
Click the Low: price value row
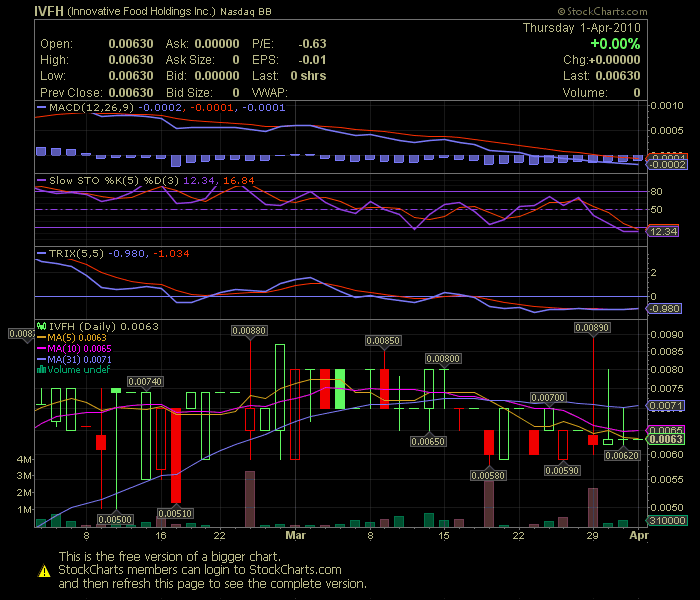(96, 76)
